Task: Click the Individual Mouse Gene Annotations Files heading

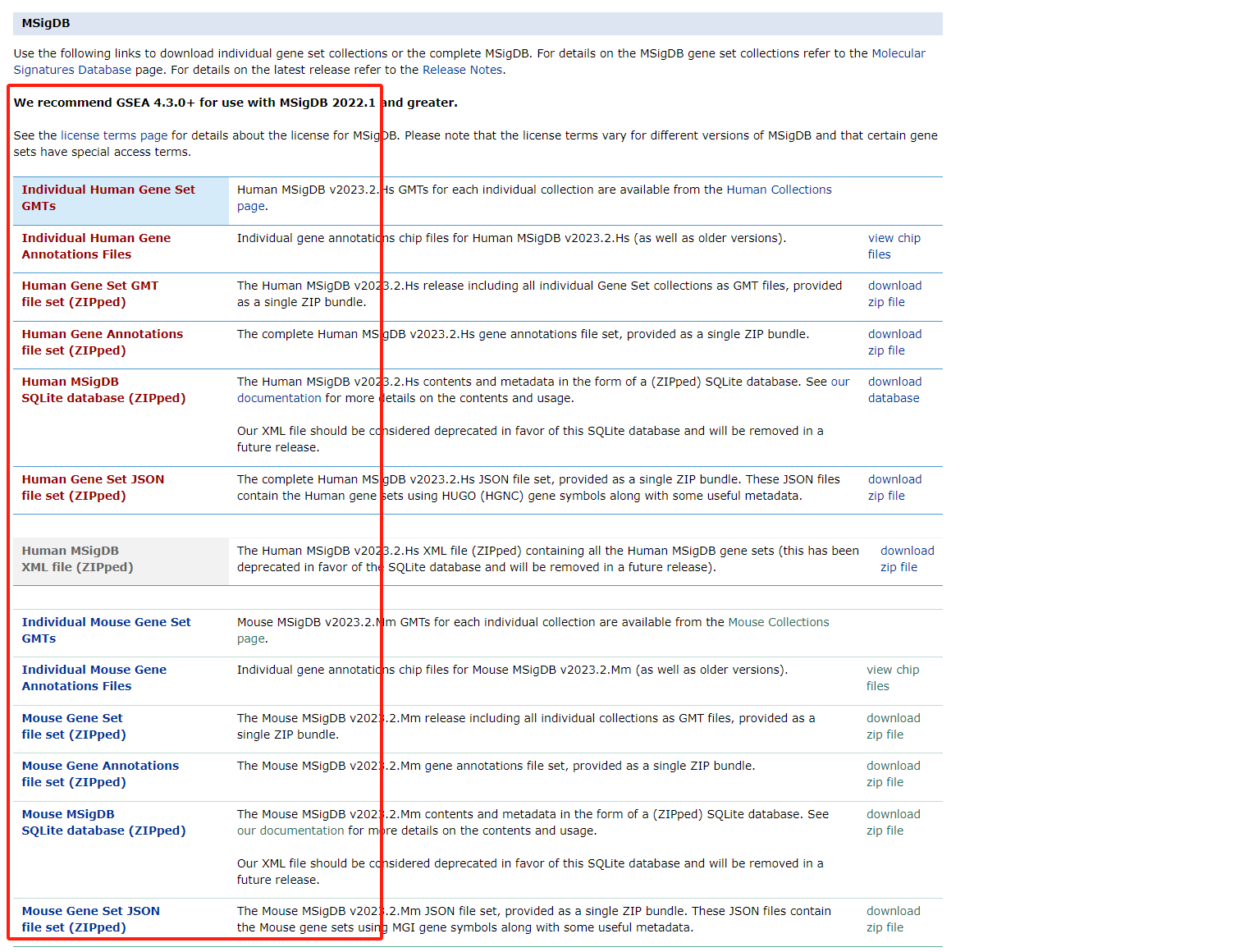Action: 94,678
